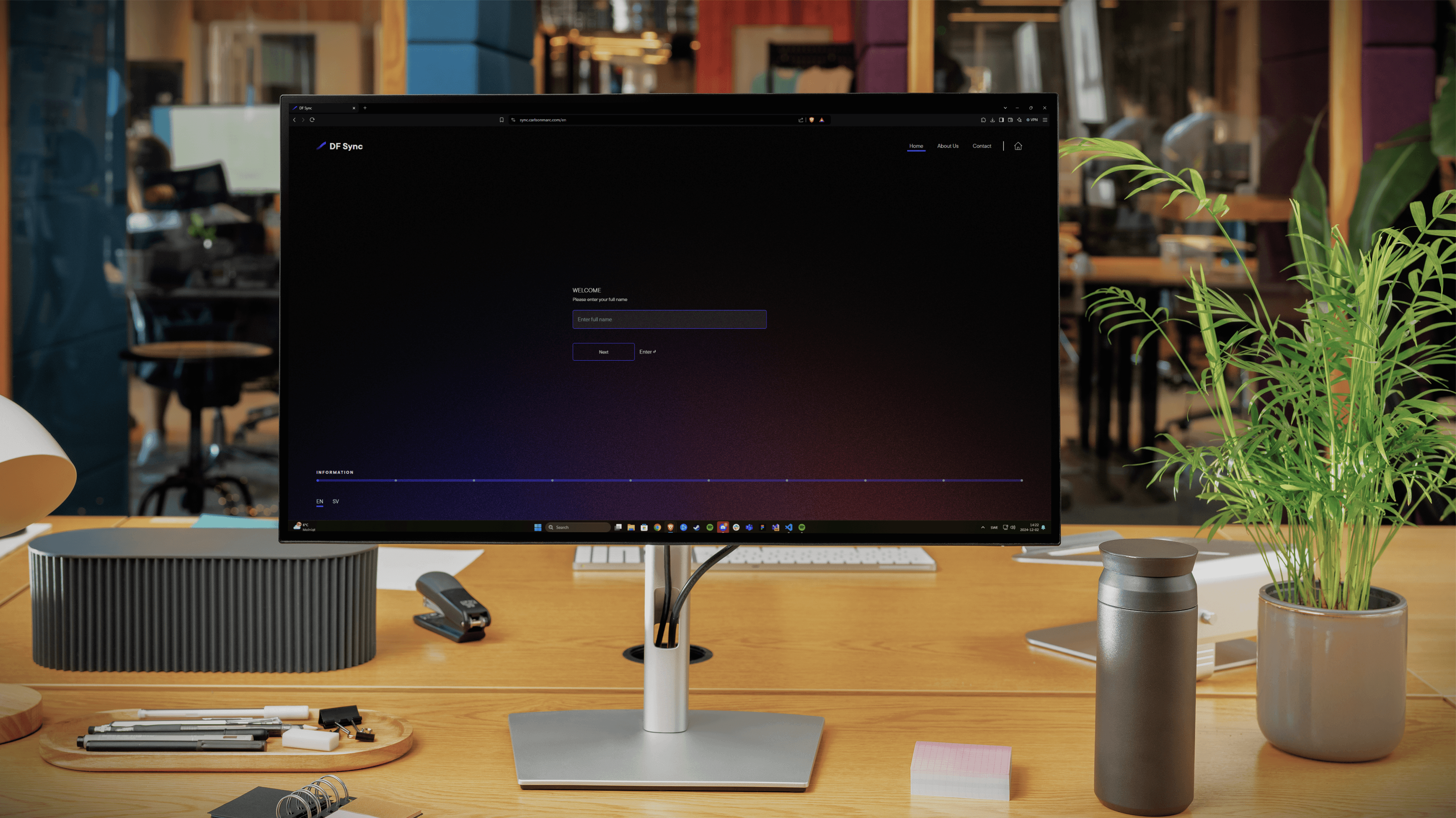Open the Contact nav link
This screenshot has width=1456, height=818.
pos(982,146)
